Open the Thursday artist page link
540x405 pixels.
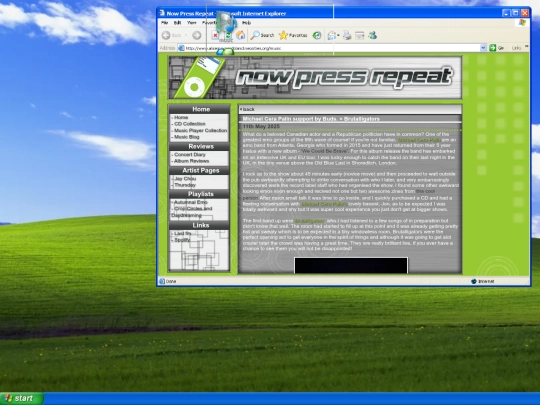(x=185, y=185)
